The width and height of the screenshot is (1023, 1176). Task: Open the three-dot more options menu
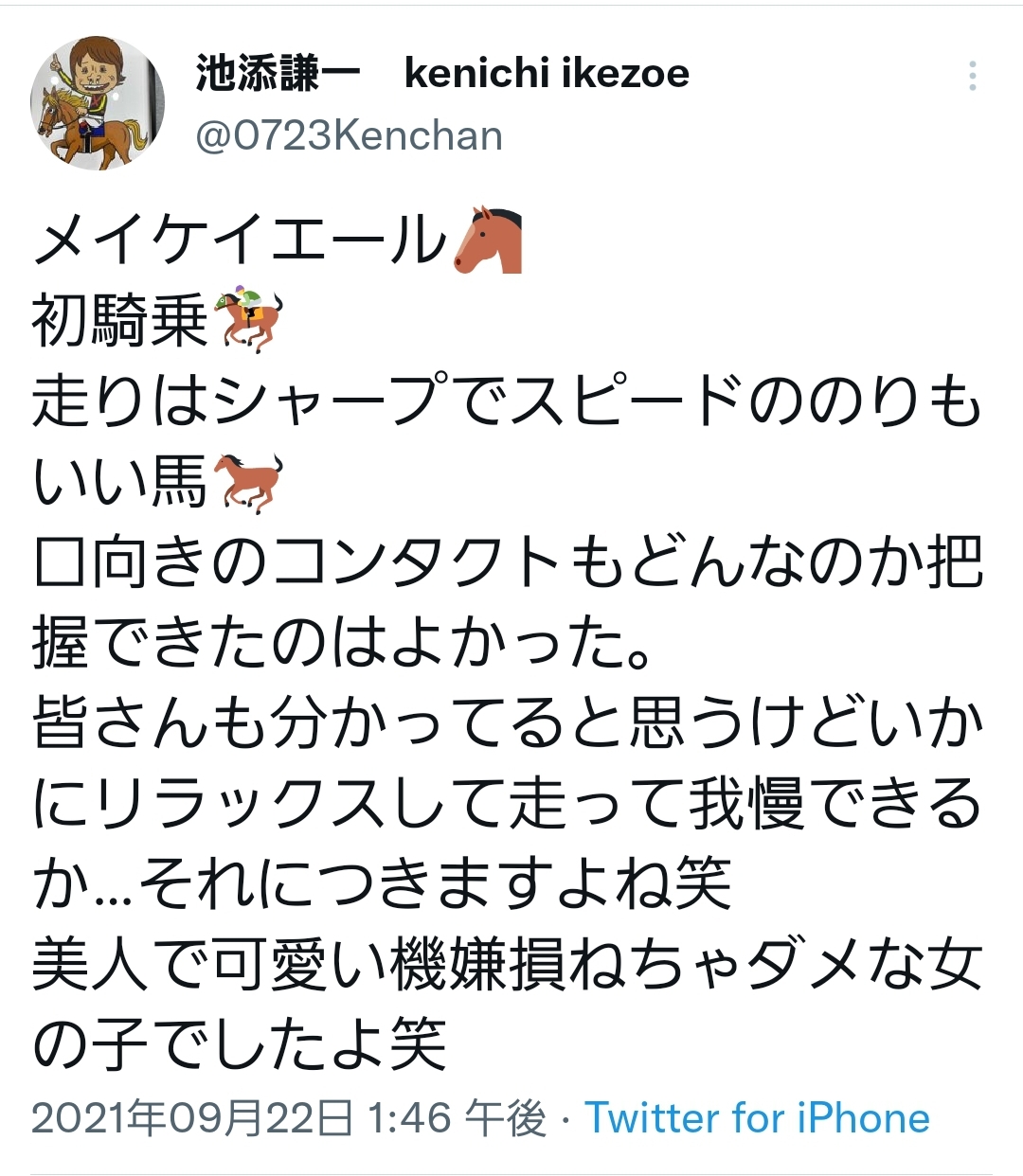pyautogui.click(x=973, y=75)
